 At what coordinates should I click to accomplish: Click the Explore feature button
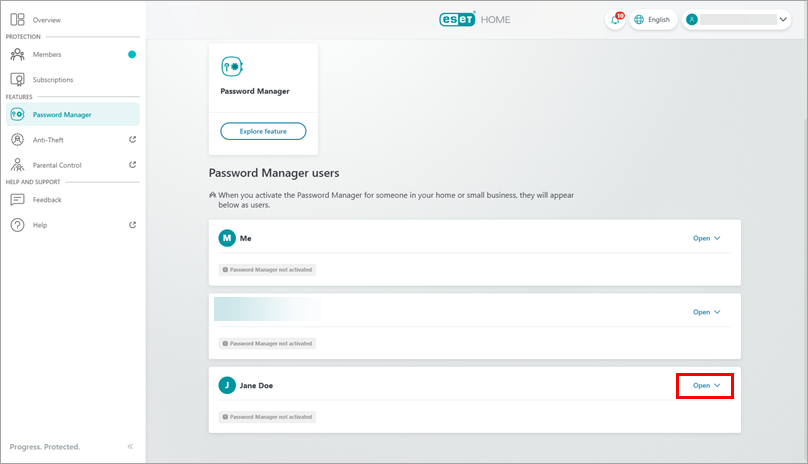[263, 131]
